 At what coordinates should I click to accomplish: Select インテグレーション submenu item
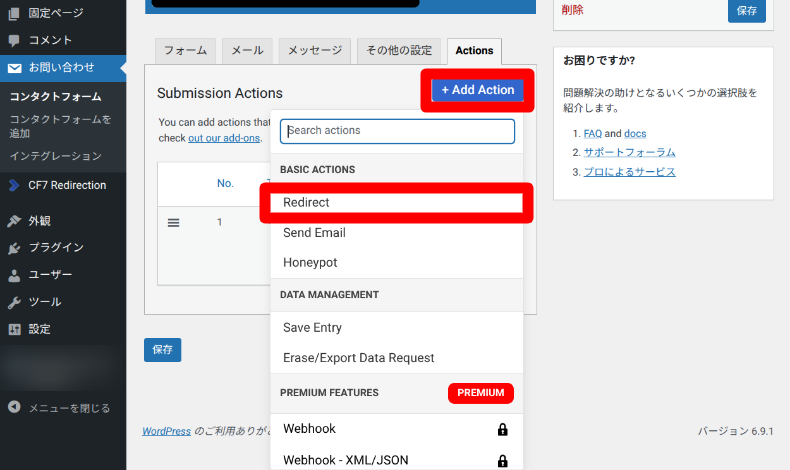tap(56, 156)
